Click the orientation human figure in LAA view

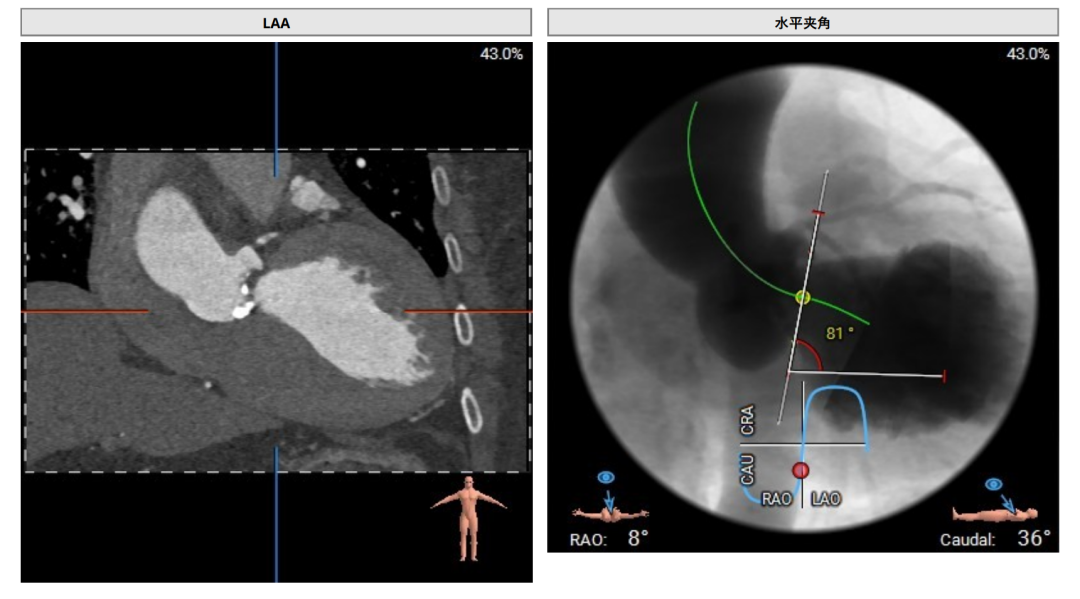coord(468,516)
